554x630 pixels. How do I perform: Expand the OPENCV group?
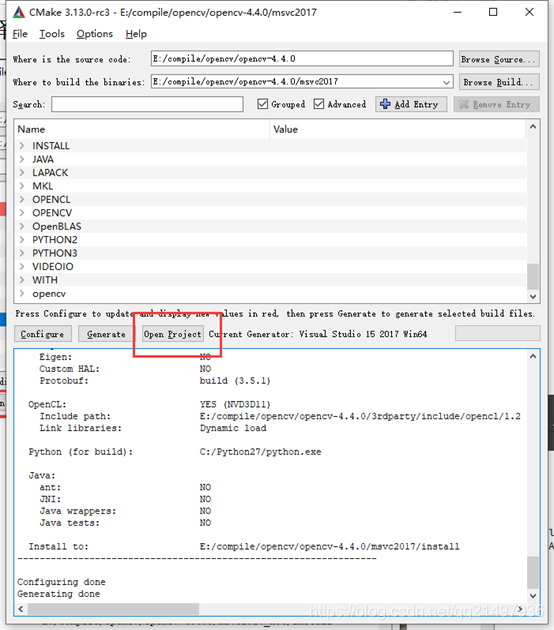click(22, 213)
